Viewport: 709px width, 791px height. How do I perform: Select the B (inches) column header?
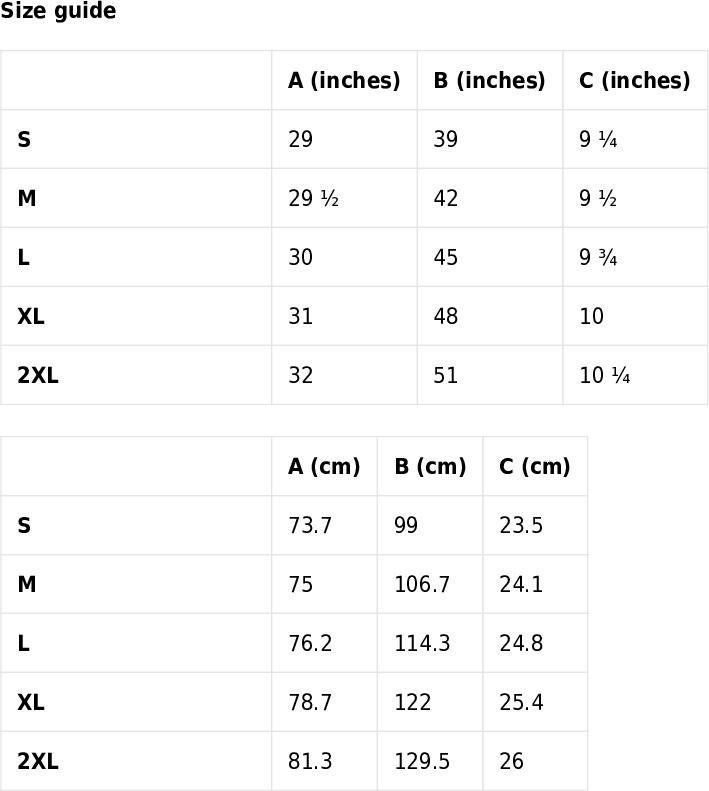click(489, 80)
